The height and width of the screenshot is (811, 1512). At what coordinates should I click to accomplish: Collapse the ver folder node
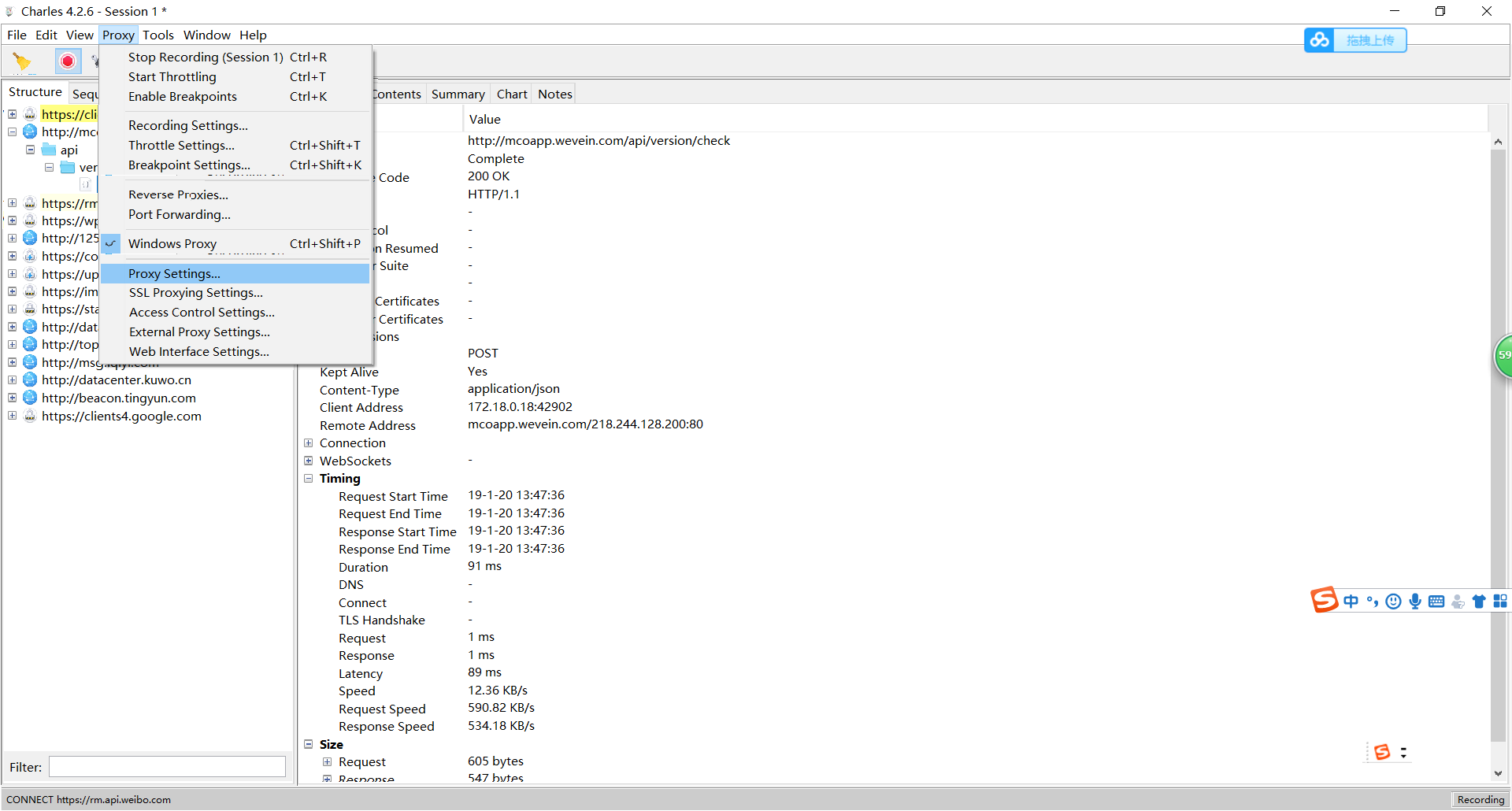[x=50, y=167]
